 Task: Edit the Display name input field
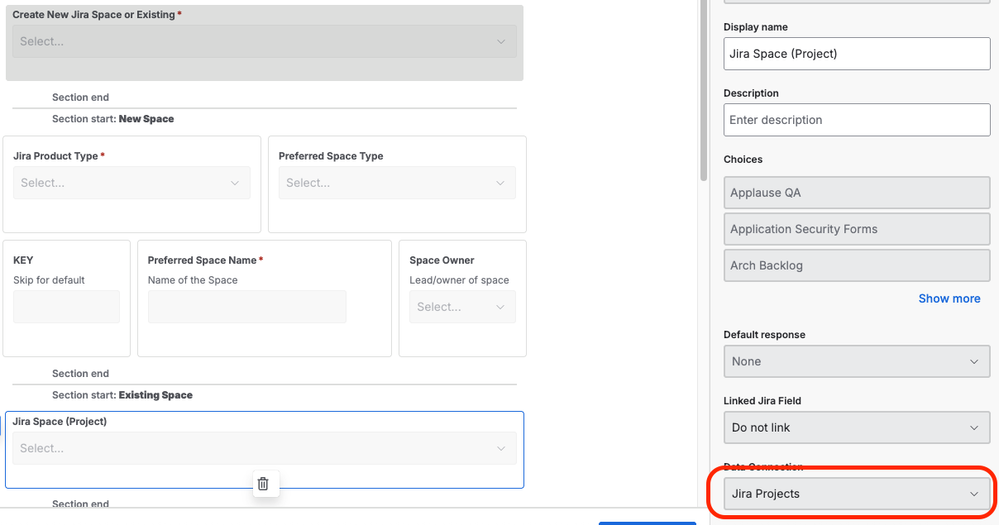(857, 54)
